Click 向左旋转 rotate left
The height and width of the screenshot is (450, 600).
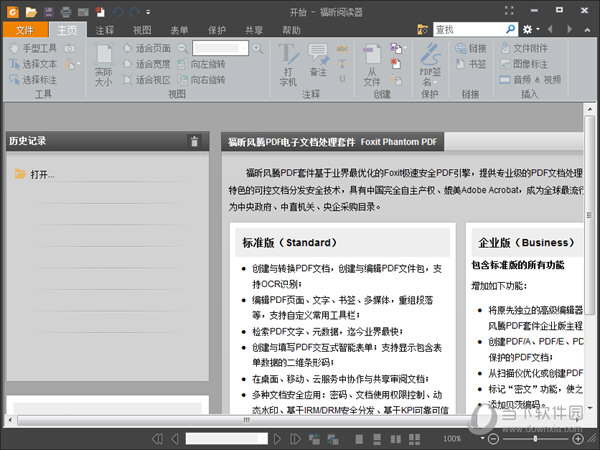(201, 64)
